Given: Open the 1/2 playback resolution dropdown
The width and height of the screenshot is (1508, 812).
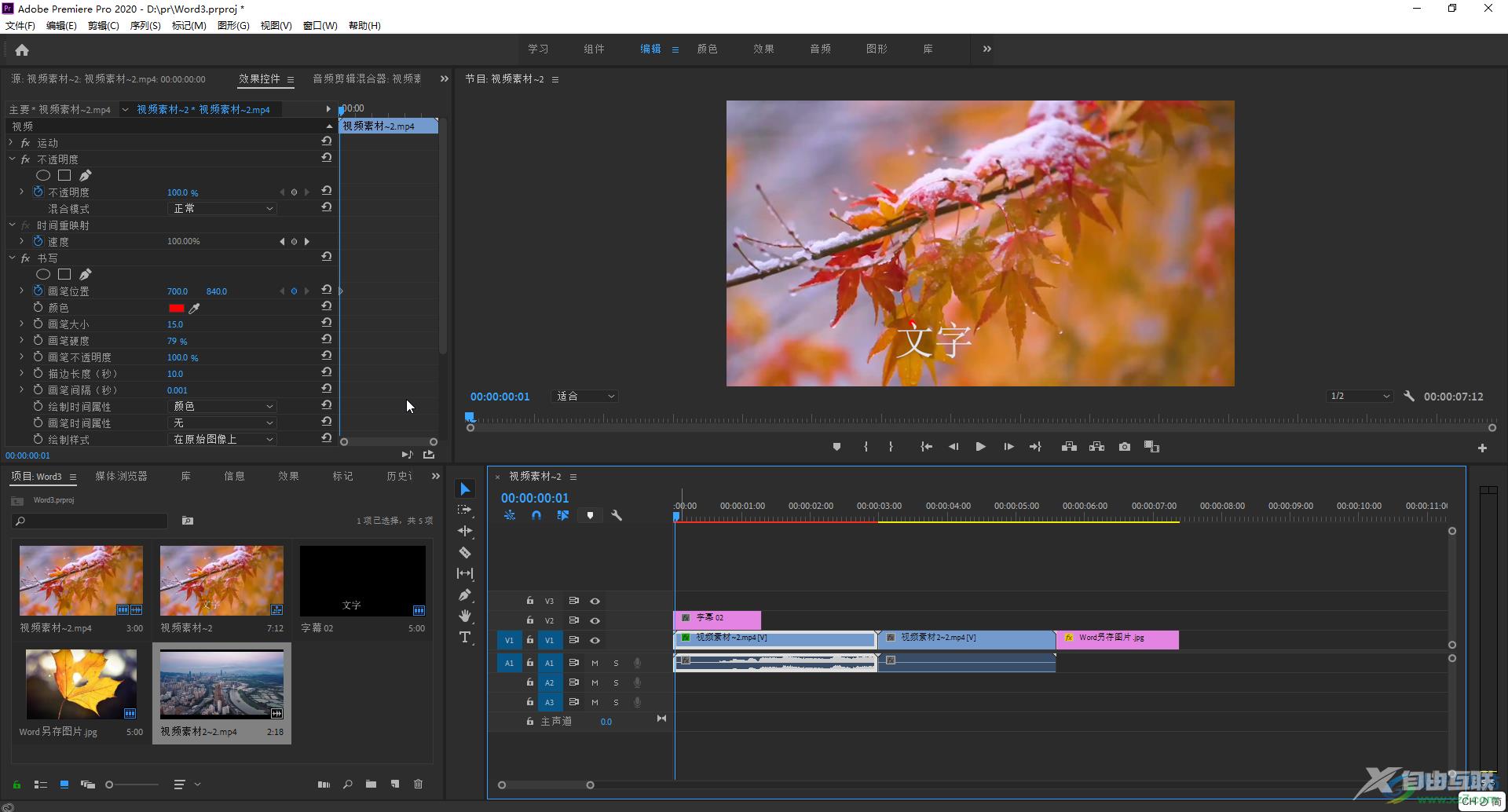Looking at the screenshot, I should click(x=1360, y=397).
